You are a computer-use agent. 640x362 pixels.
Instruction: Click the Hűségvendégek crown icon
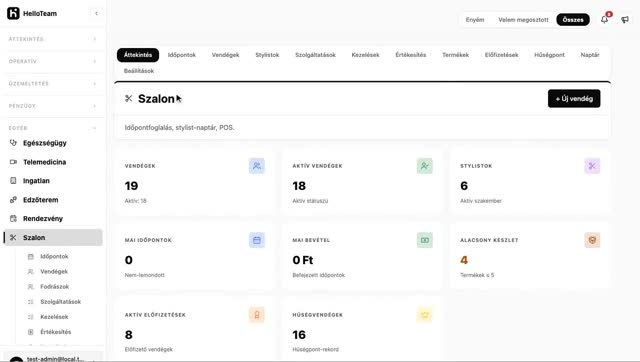[x=424, y=315]
